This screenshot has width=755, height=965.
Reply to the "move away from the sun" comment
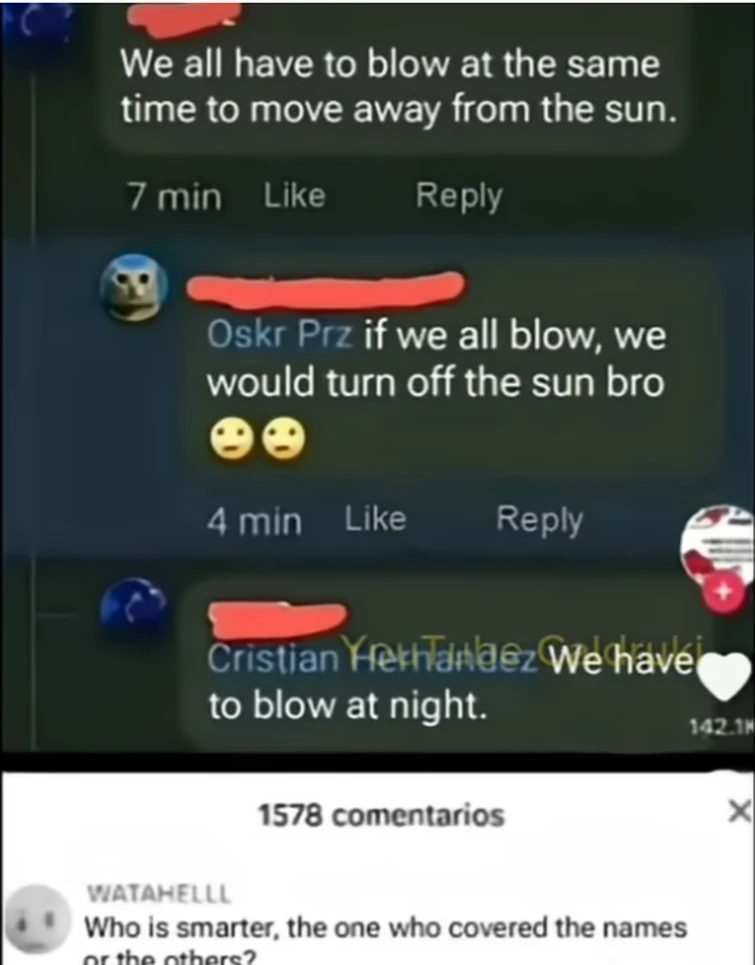pyautogui.click(x=459, y=196)
